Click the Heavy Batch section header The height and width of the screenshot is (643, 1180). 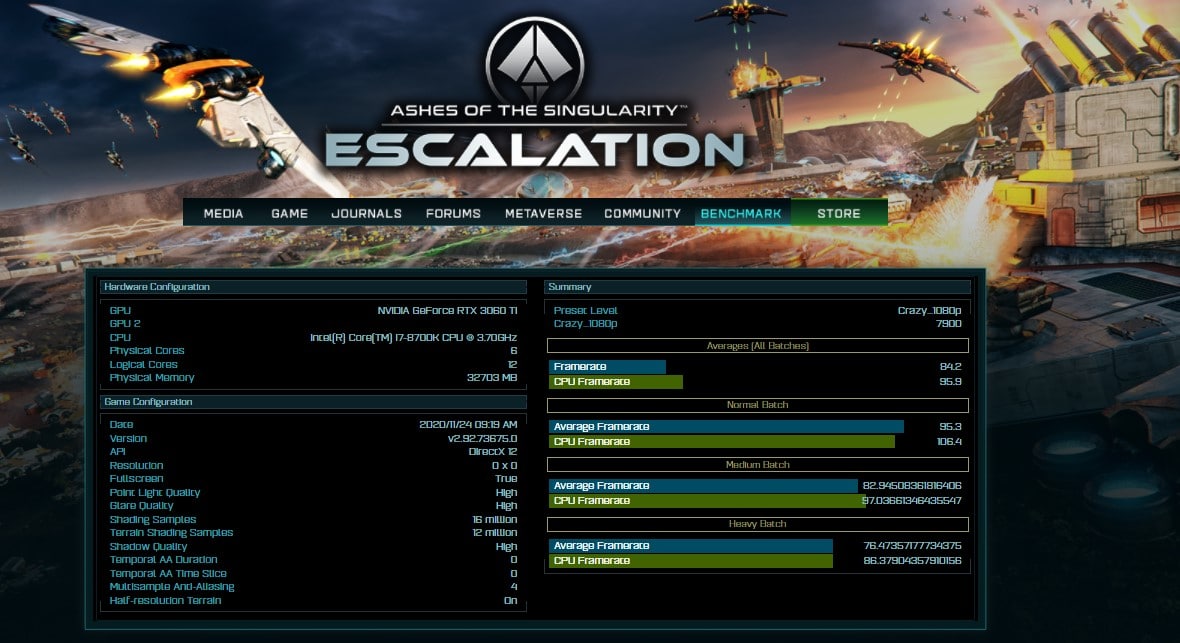tap(757, 524)
